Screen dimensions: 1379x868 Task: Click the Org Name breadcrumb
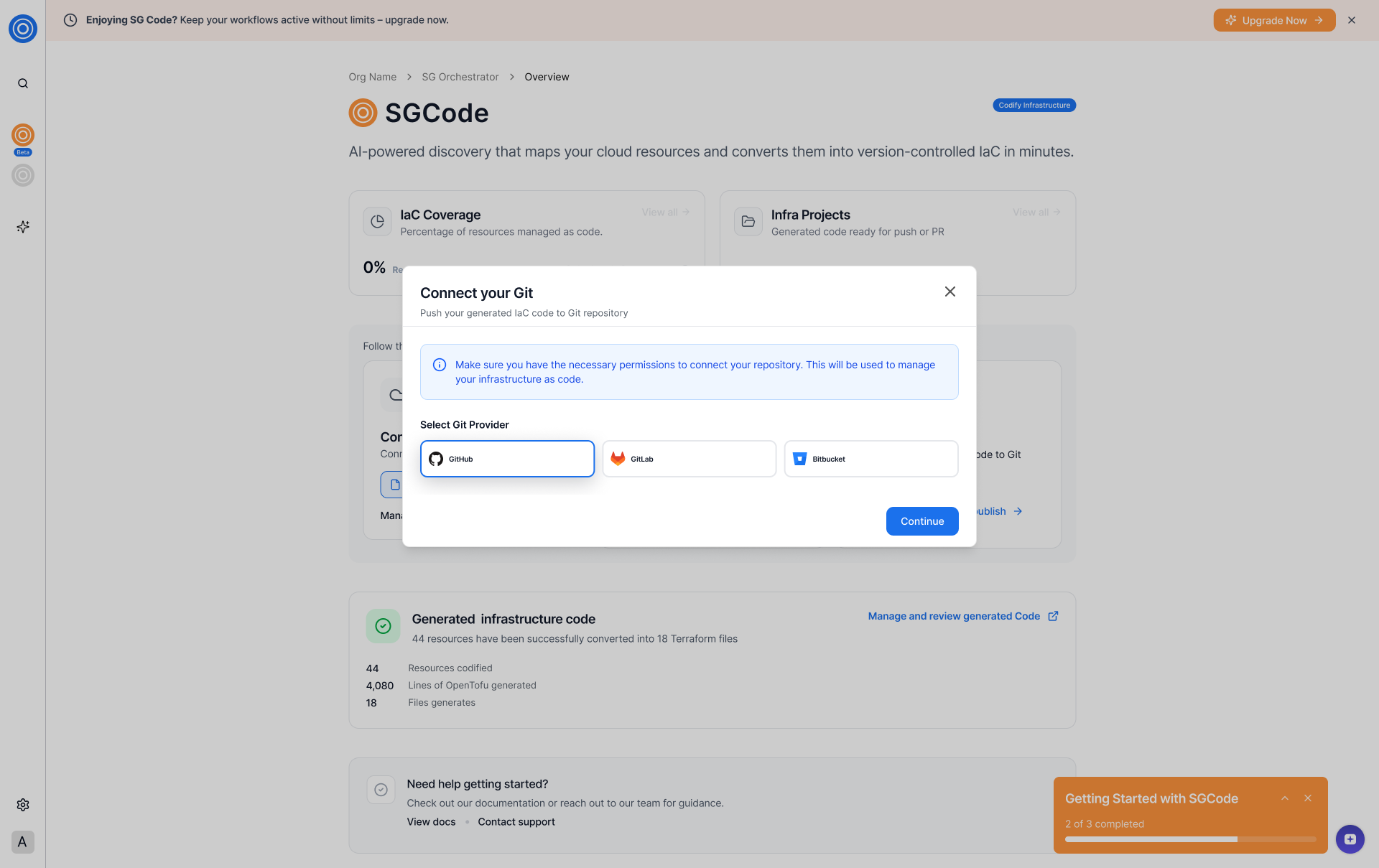(x=372, y=77)
